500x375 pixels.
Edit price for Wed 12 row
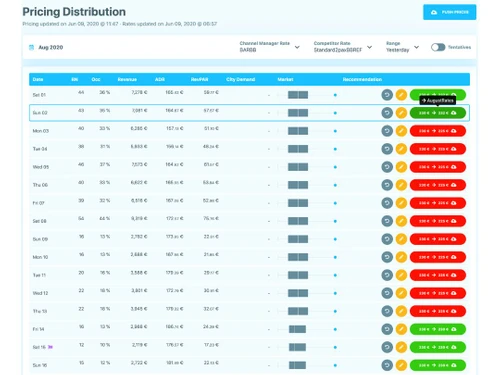click(401, 293)
